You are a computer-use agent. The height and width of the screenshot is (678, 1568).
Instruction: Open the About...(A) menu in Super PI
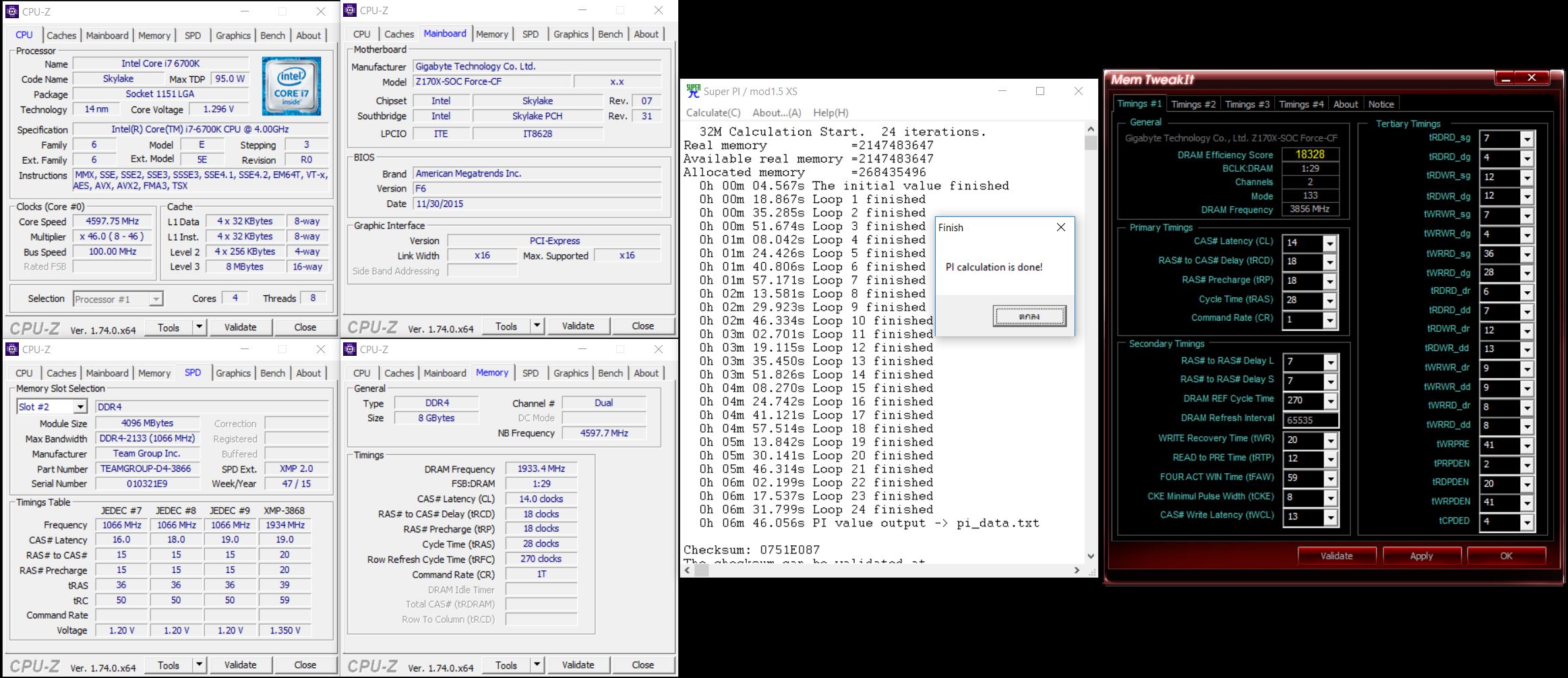click(777, 113)
